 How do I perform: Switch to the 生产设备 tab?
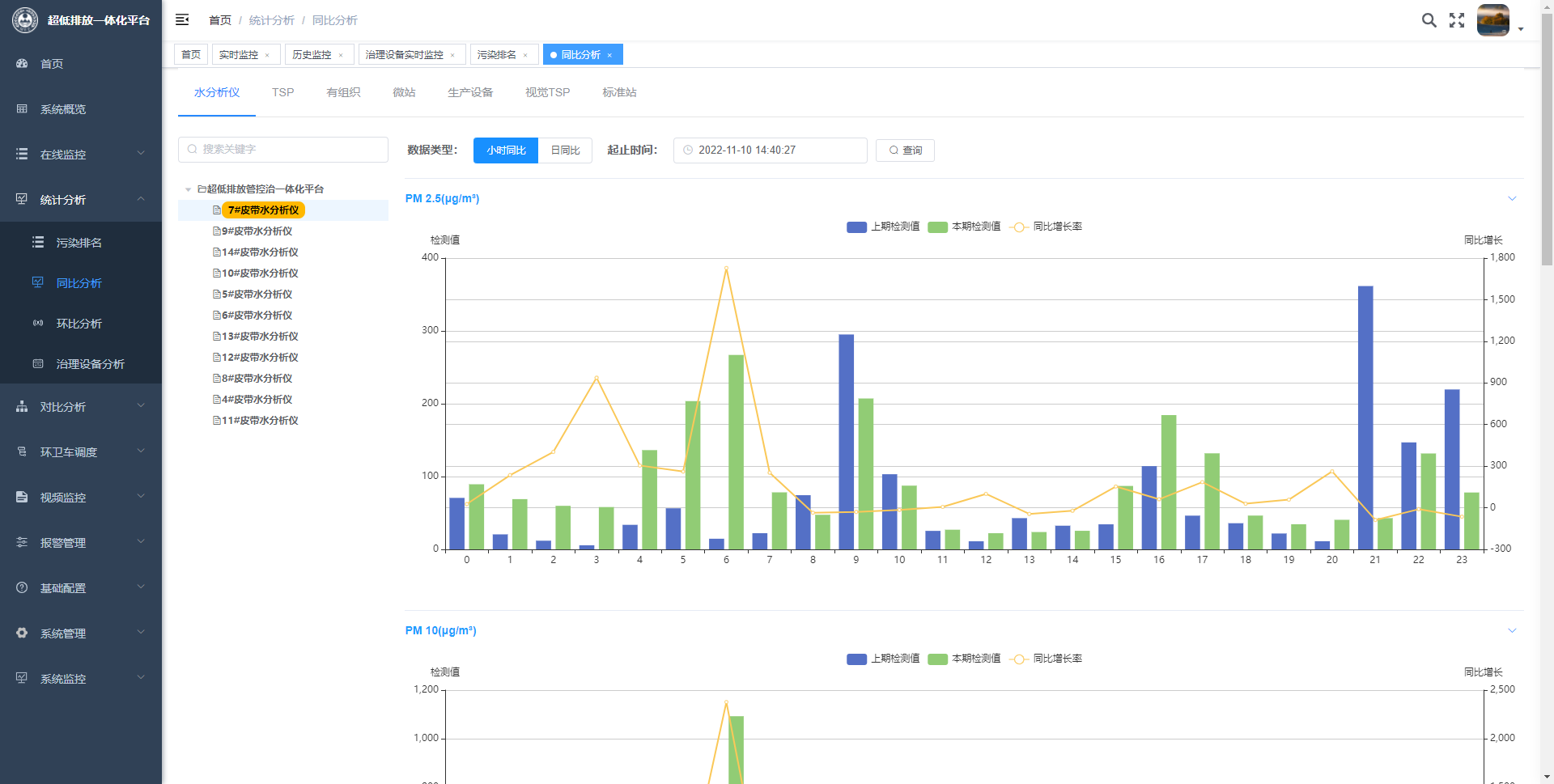tap(469, 92)
